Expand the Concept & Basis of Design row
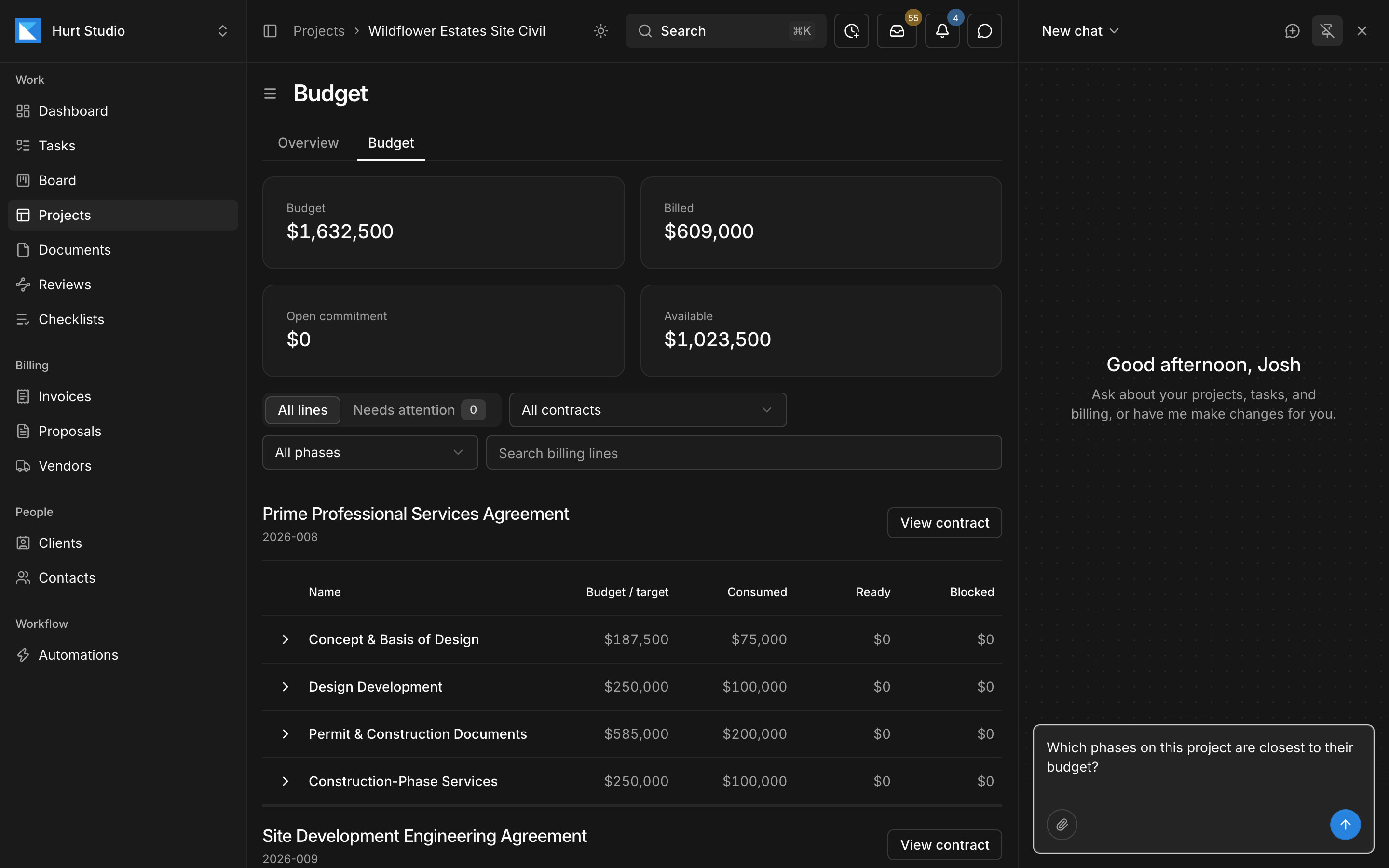 pos(285,639)
